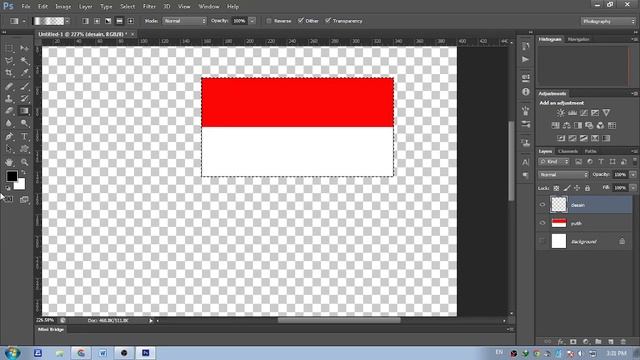The image size is (640, 360).
Task: Open the Mini Bridge panel
Action: tap(51, 329)
